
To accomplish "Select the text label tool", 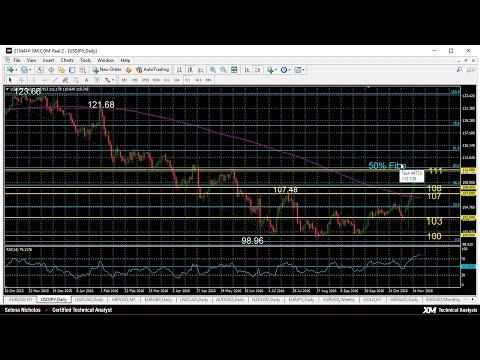I will pyautogui.click(x=97, y=80).
